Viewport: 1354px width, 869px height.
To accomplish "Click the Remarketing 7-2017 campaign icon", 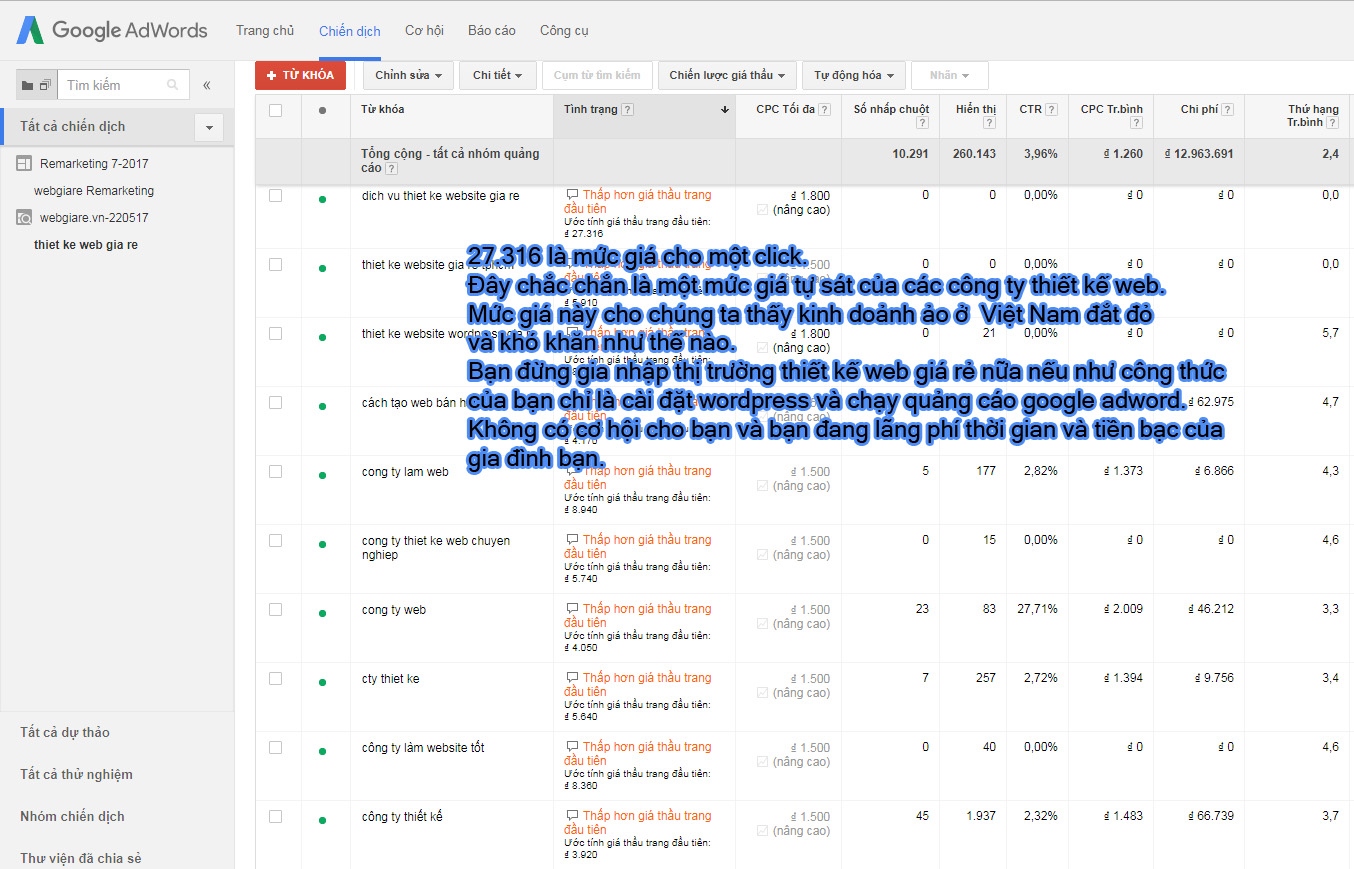I will 24,163.
